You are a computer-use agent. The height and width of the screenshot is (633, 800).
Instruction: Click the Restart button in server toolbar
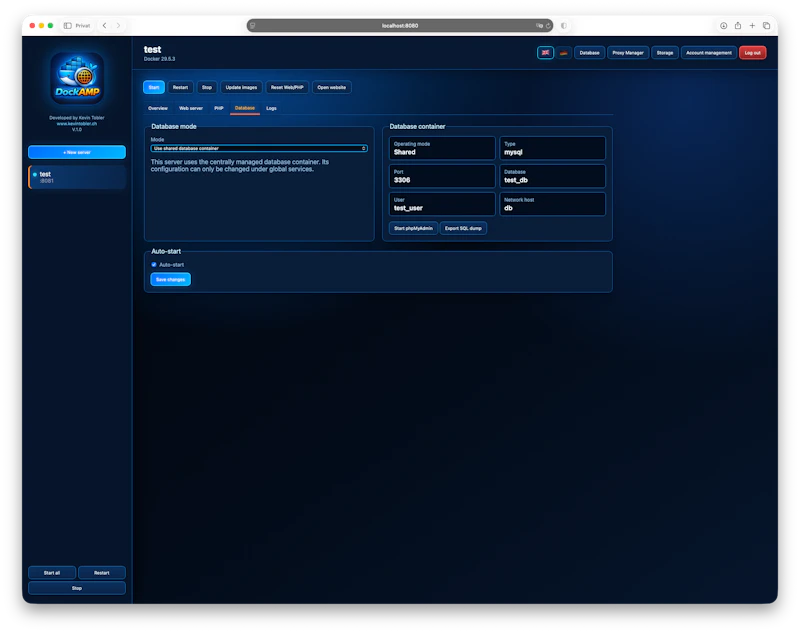pos(180,87)
